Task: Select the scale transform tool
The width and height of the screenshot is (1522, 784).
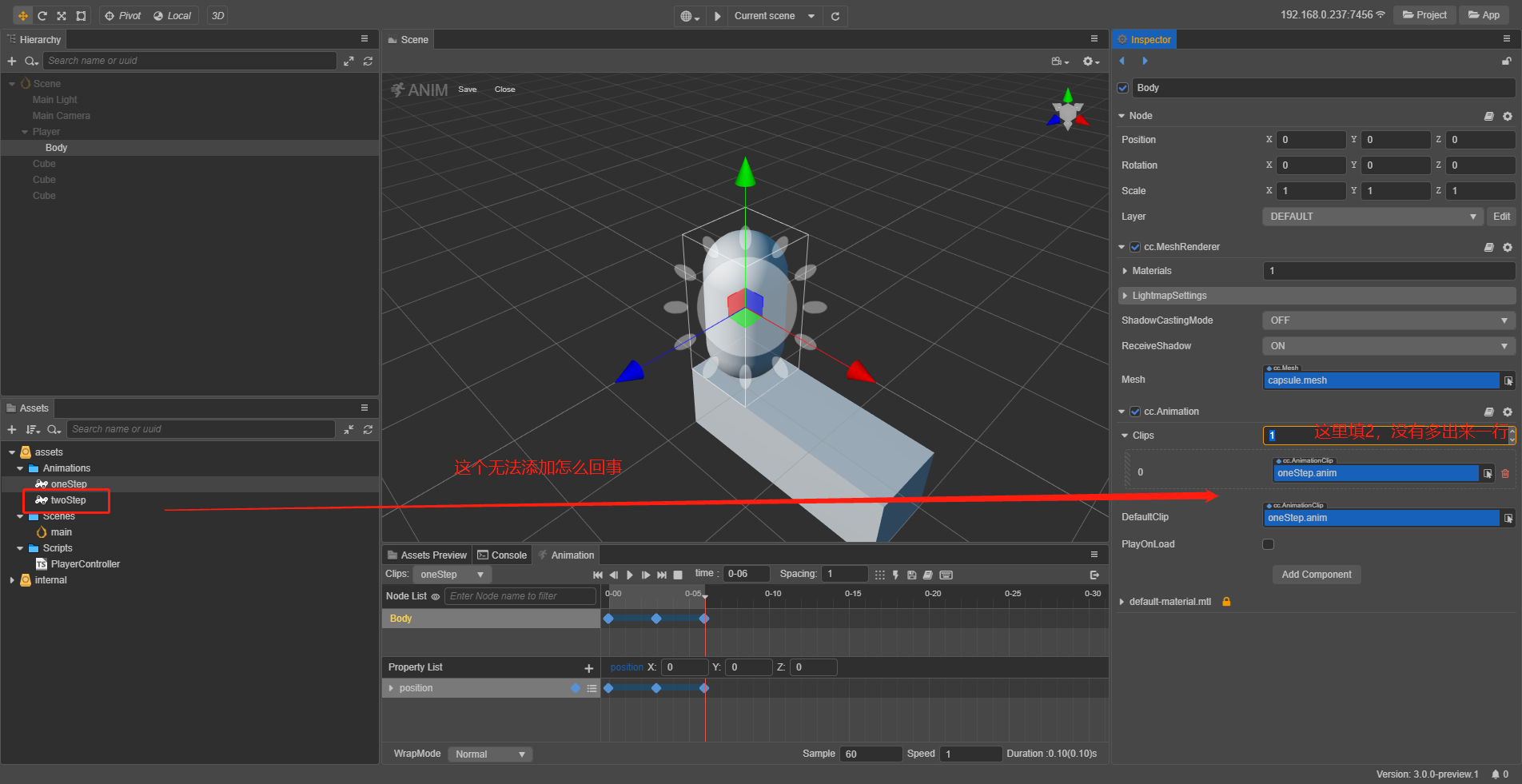Action: pos(62,16)
